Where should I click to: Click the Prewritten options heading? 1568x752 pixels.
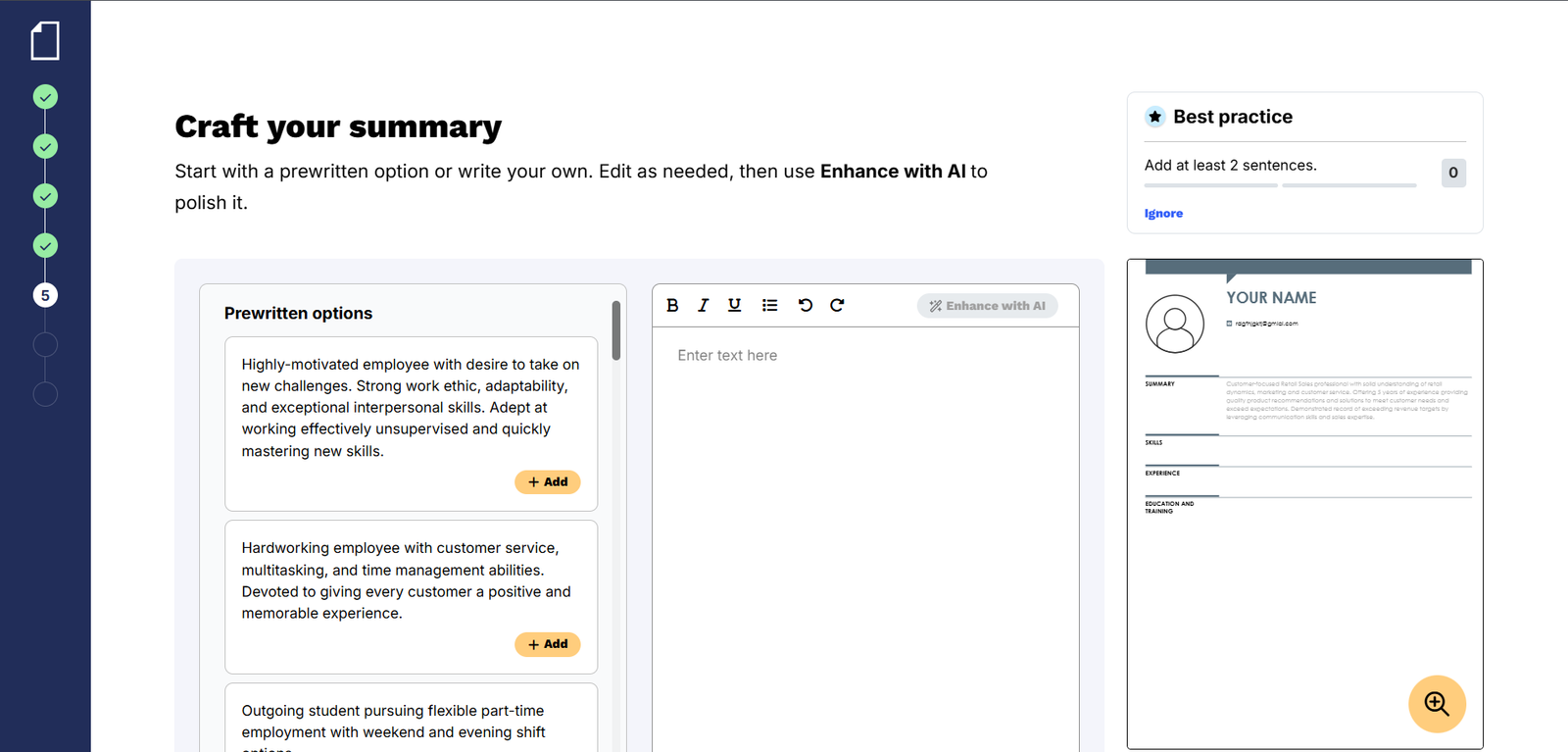point(298,314)
